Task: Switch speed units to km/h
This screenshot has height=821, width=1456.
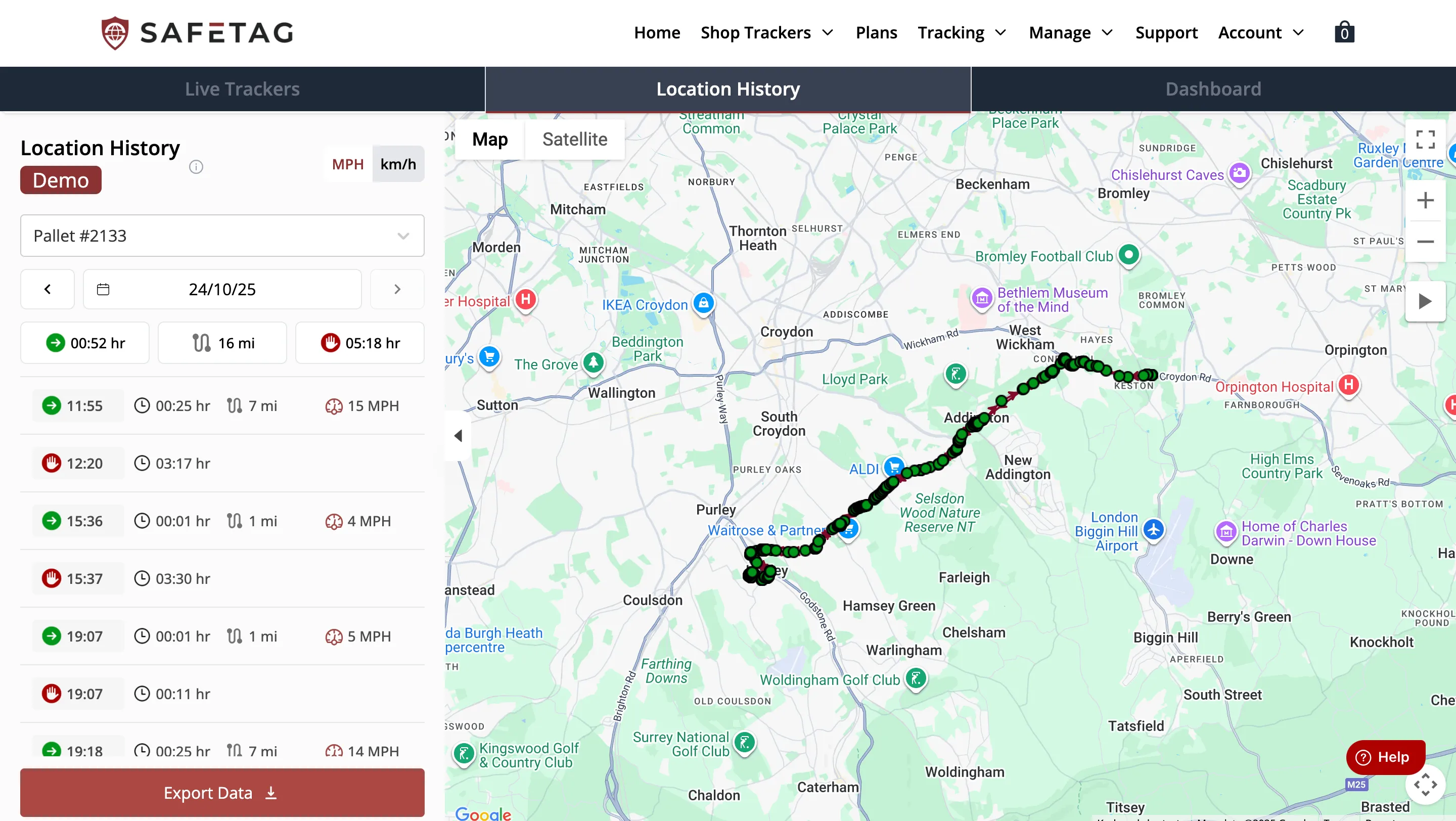Action: pyautogui.click(x=398, y=164)
